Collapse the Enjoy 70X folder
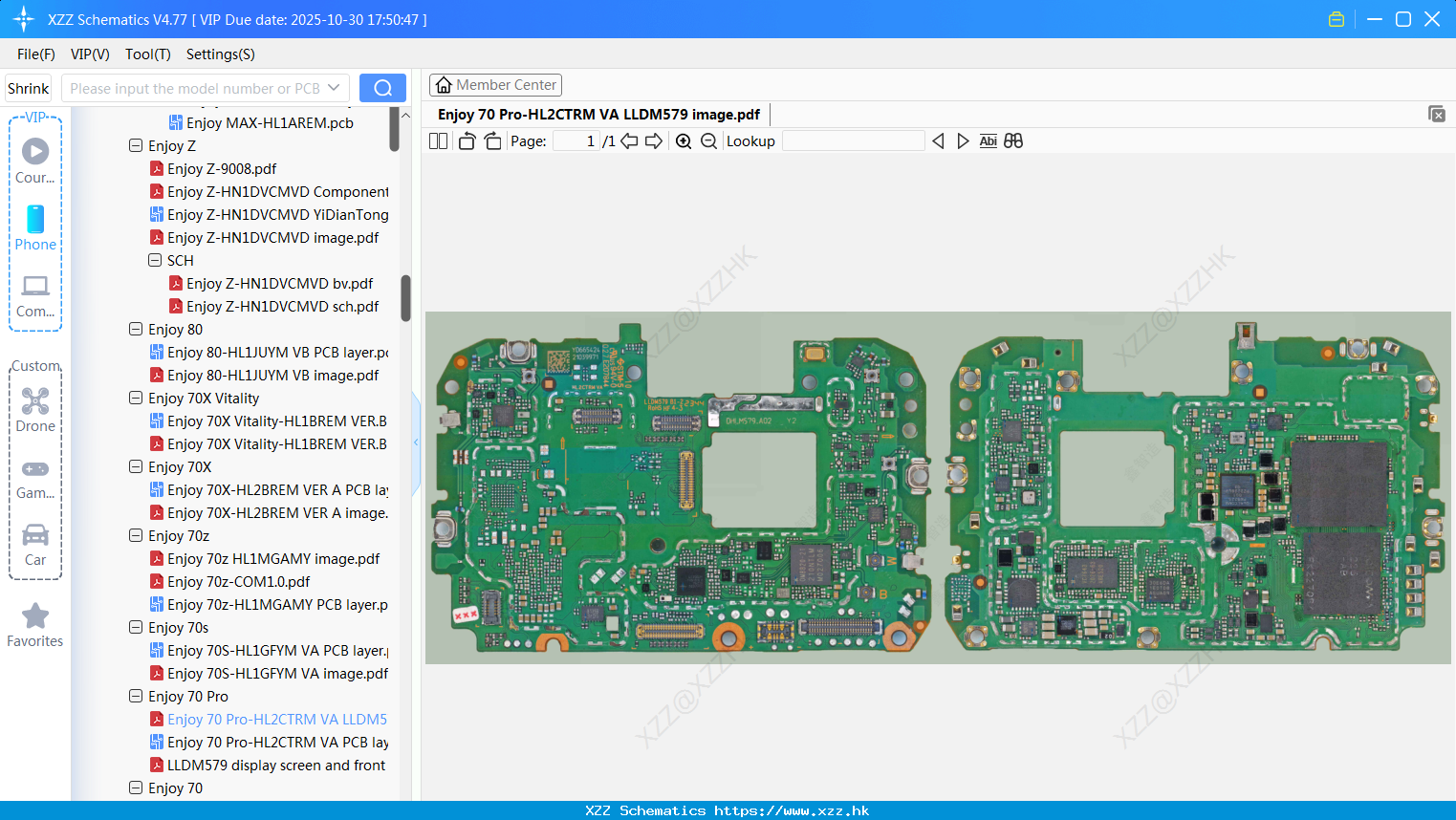1456x820 pixels. 136,466
